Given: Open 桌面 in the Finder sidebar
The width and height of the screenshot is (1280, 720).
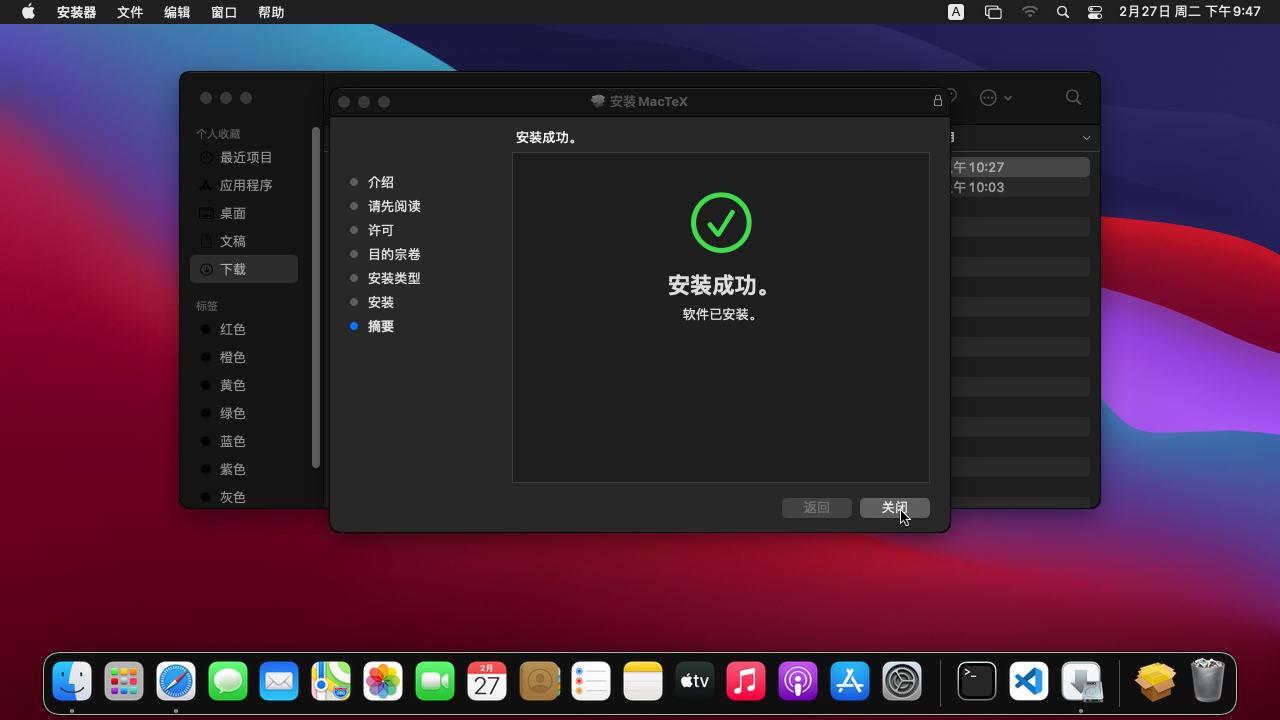Looking at the screenshot, I should pos(244,213).
